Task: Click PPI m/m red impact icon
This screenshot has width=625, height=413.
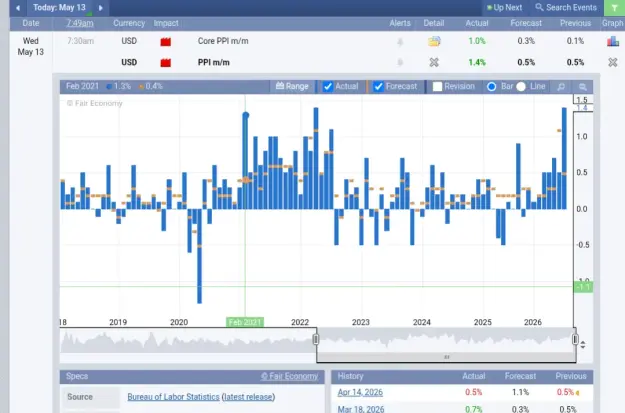Action: tap(166, 63)
